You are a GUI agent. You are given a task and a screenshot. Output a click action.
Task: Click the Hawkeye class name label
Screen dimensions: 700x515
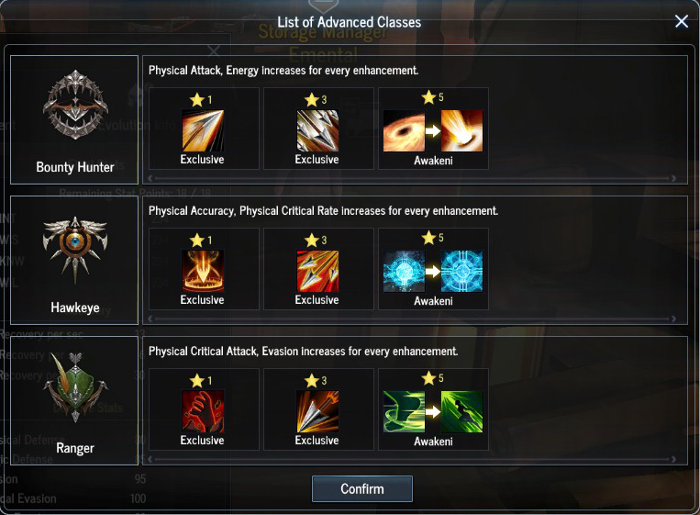click(x=75, y=307)
